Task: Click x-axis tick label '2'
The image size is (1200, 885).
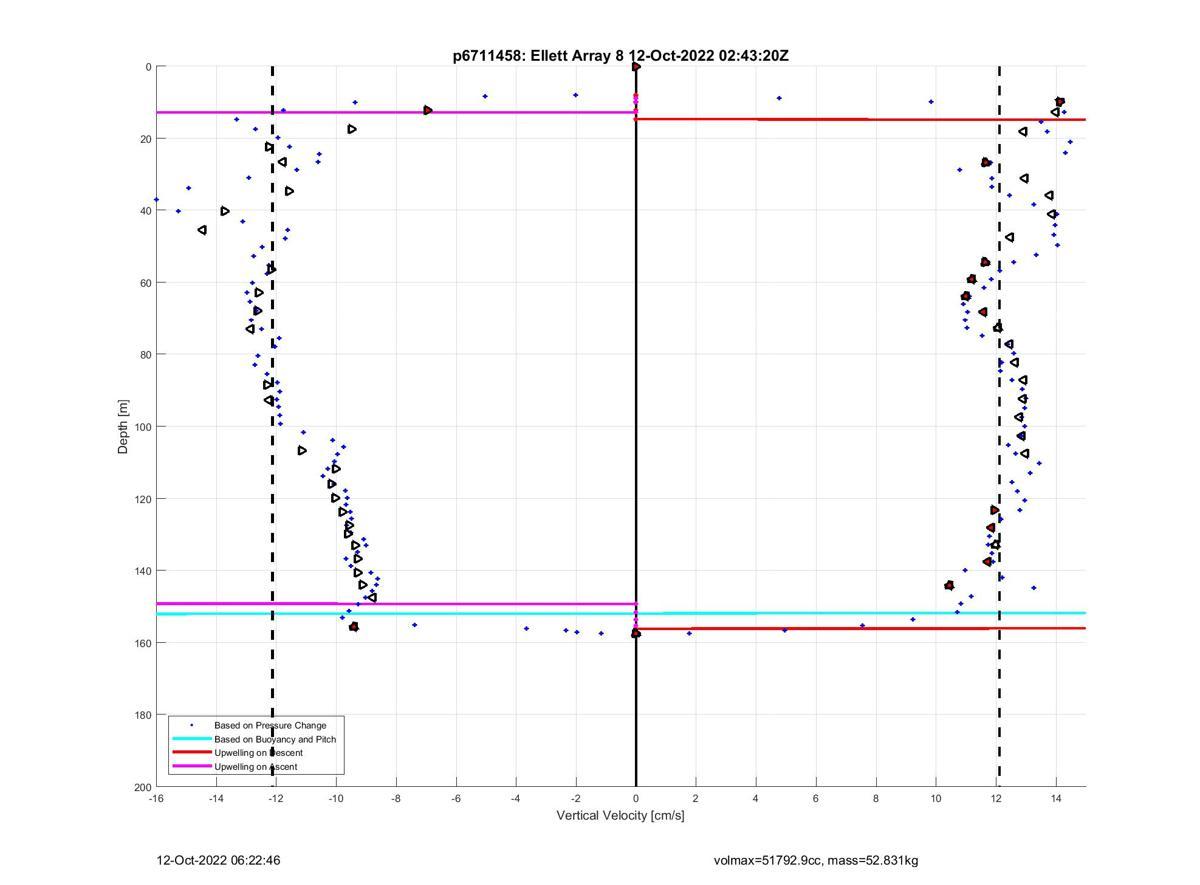Action: point(696,798)
